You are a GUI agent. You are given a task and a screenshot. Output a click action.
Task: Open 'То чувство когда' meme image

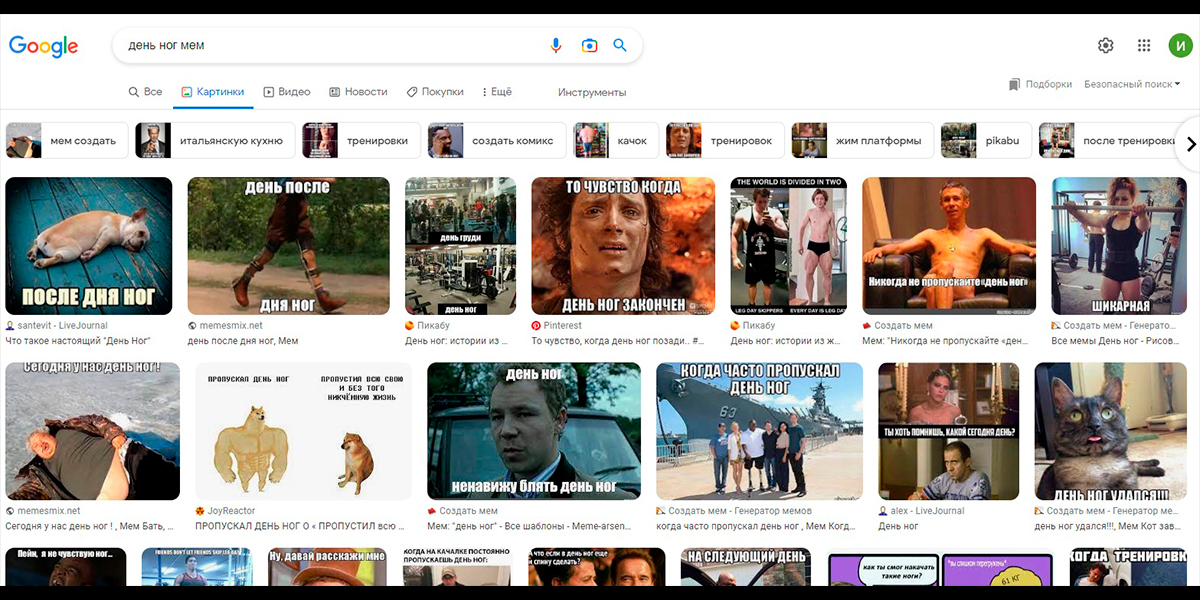(x=623, y=246)
